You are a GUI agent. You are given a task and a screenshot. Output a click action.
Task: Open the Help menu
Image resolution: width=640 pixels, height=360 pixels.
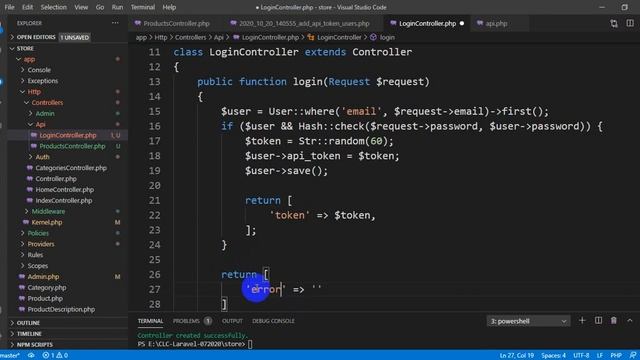pyautogui.click(x=169, y=7)
